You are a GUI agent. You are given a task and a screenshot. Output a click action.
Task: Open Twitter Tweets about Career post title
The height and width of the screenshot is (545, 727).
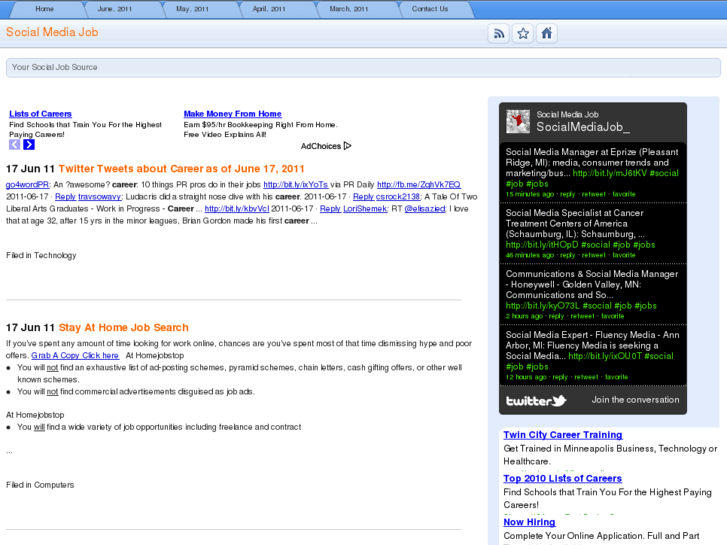181,169
